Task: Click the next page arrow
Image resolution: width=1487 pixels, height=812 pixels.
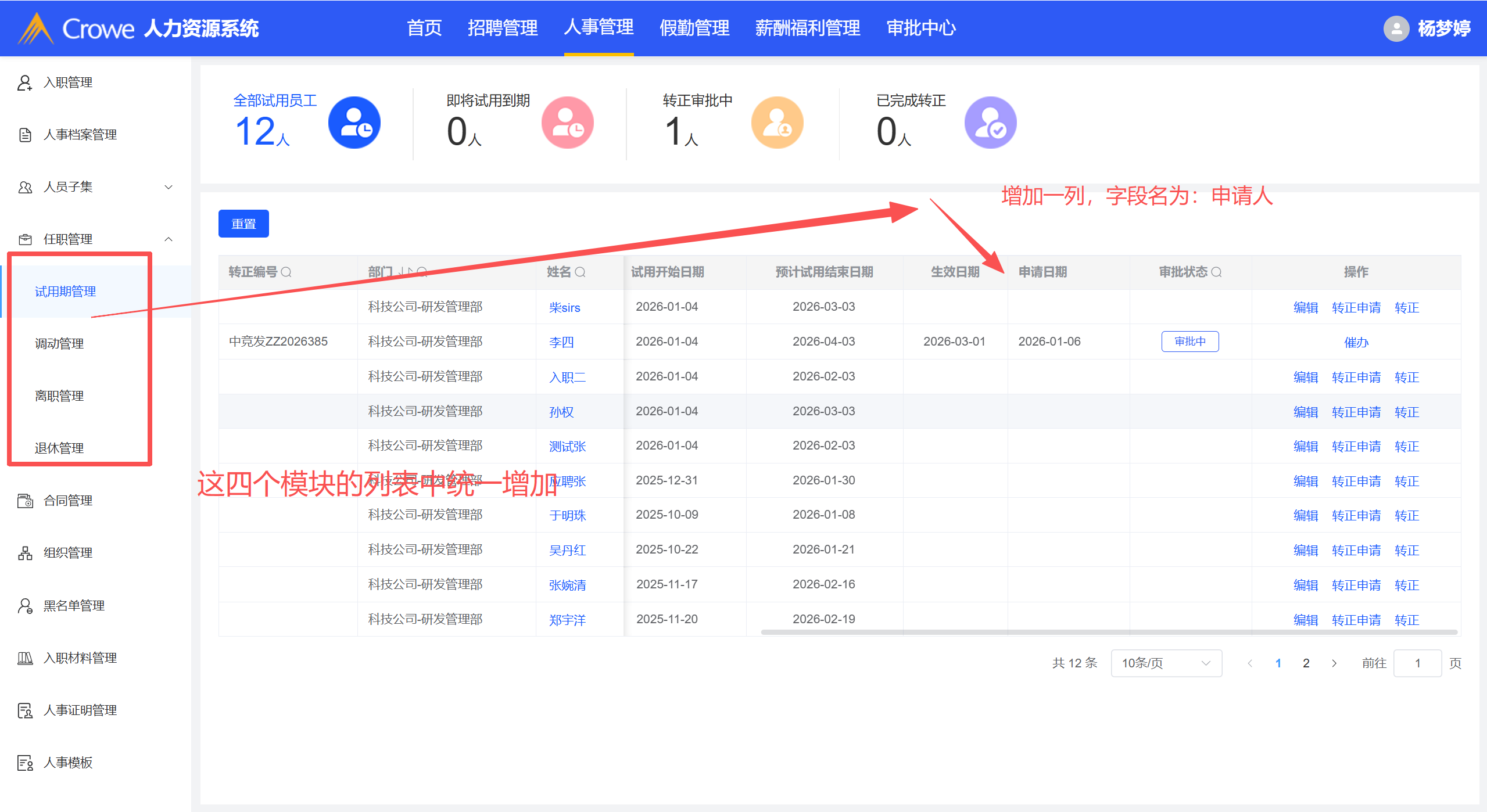Action: [x=1334, y=663]
